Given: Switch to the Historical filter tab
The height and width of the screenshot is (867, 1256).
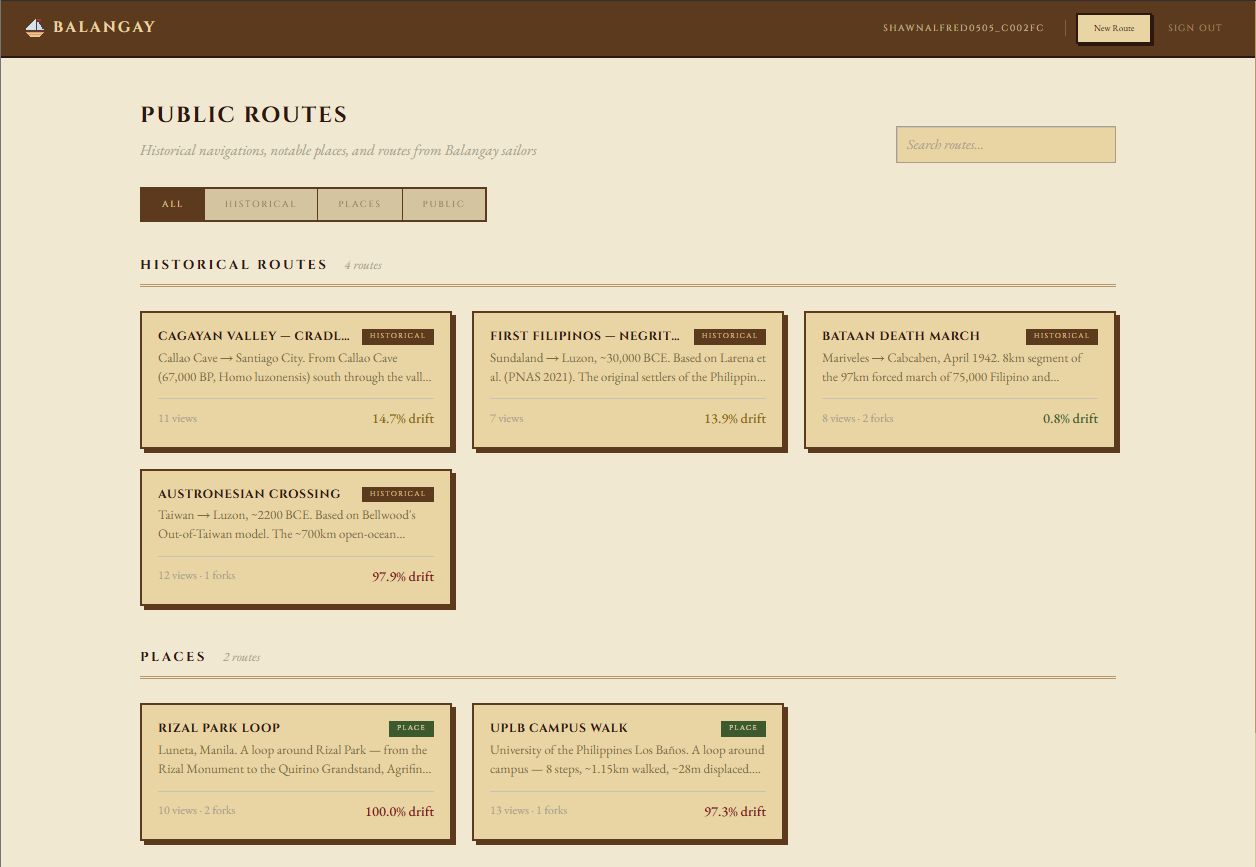Looking at the screenshot, I should 261,204.
